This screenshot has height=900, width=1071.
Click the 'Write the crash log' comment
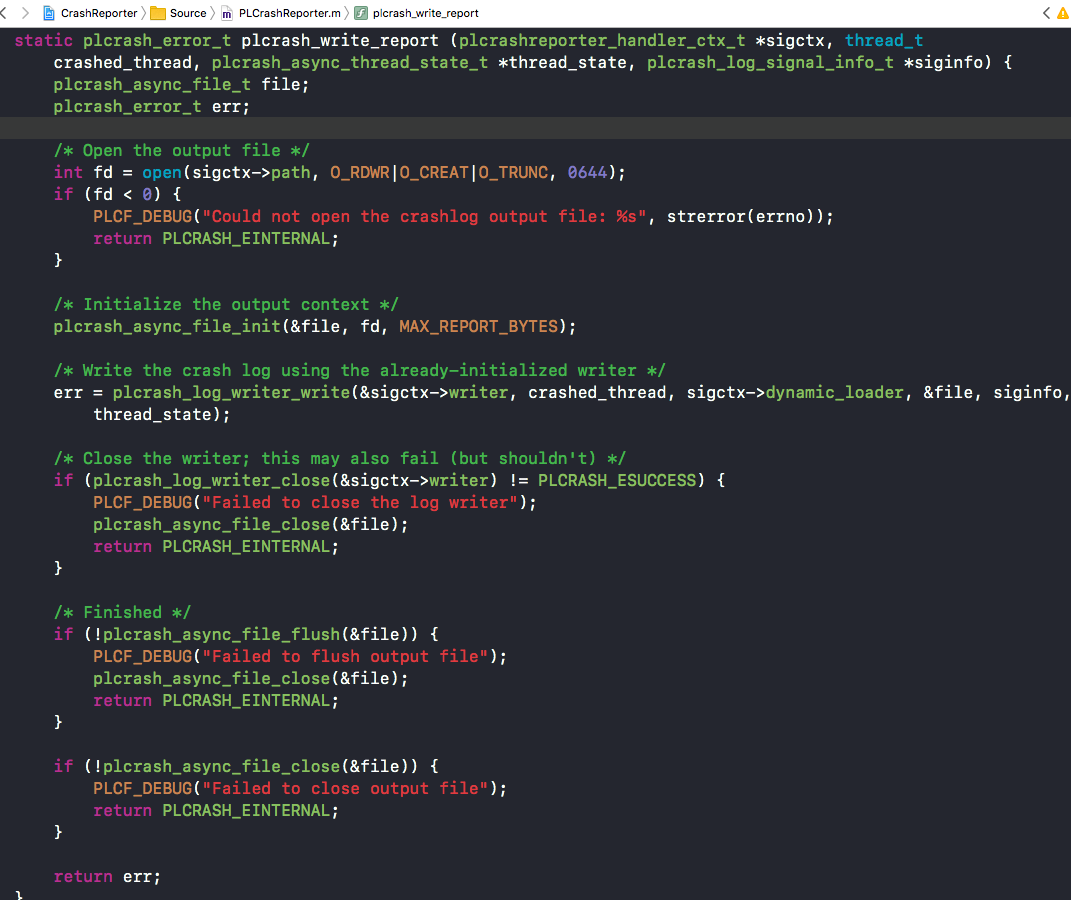[x=359, y=370]
